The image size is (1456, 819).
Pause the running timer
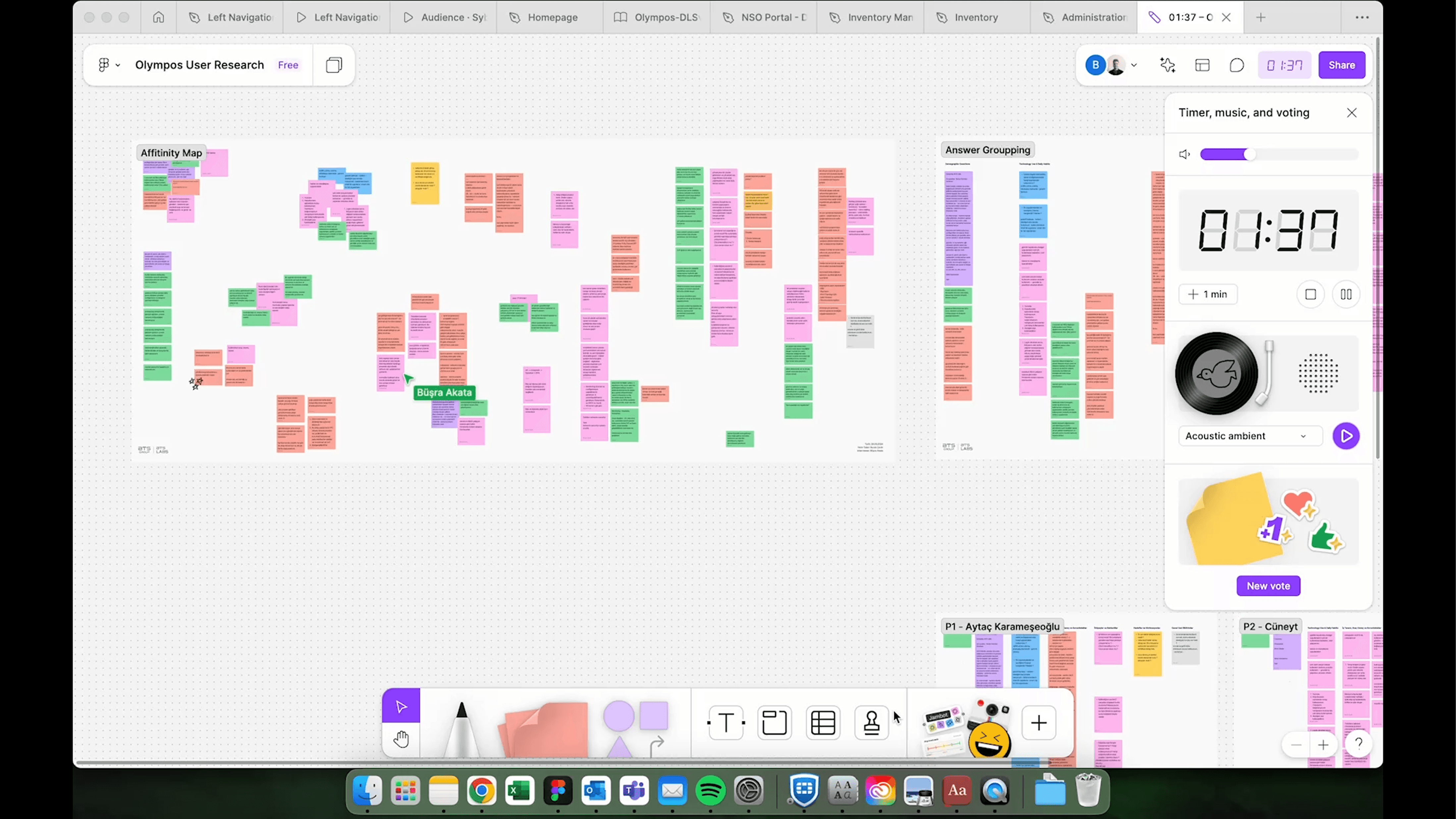tap(1346, 295)
